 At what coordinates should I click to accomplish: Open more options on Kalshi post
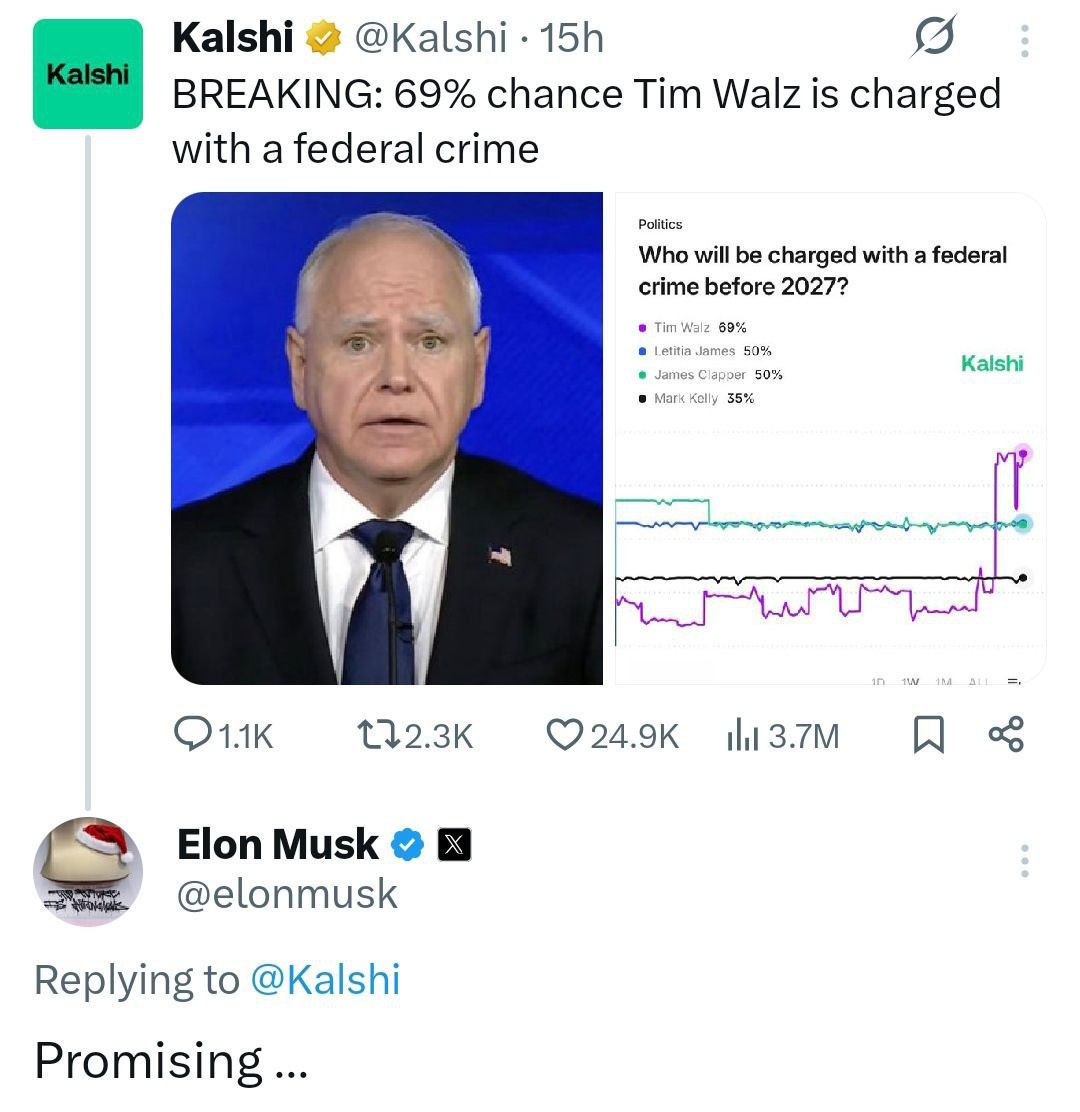tap(1025, 41)
